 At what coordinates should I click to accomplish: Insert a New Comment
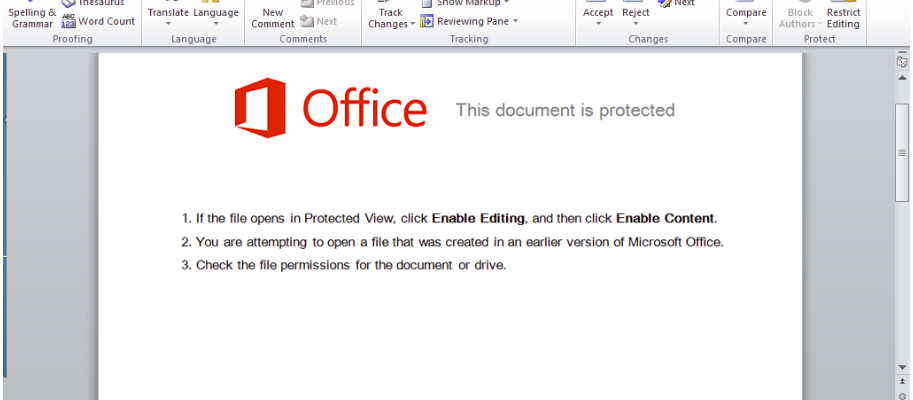pyautogui.click(x=273, y=16)
